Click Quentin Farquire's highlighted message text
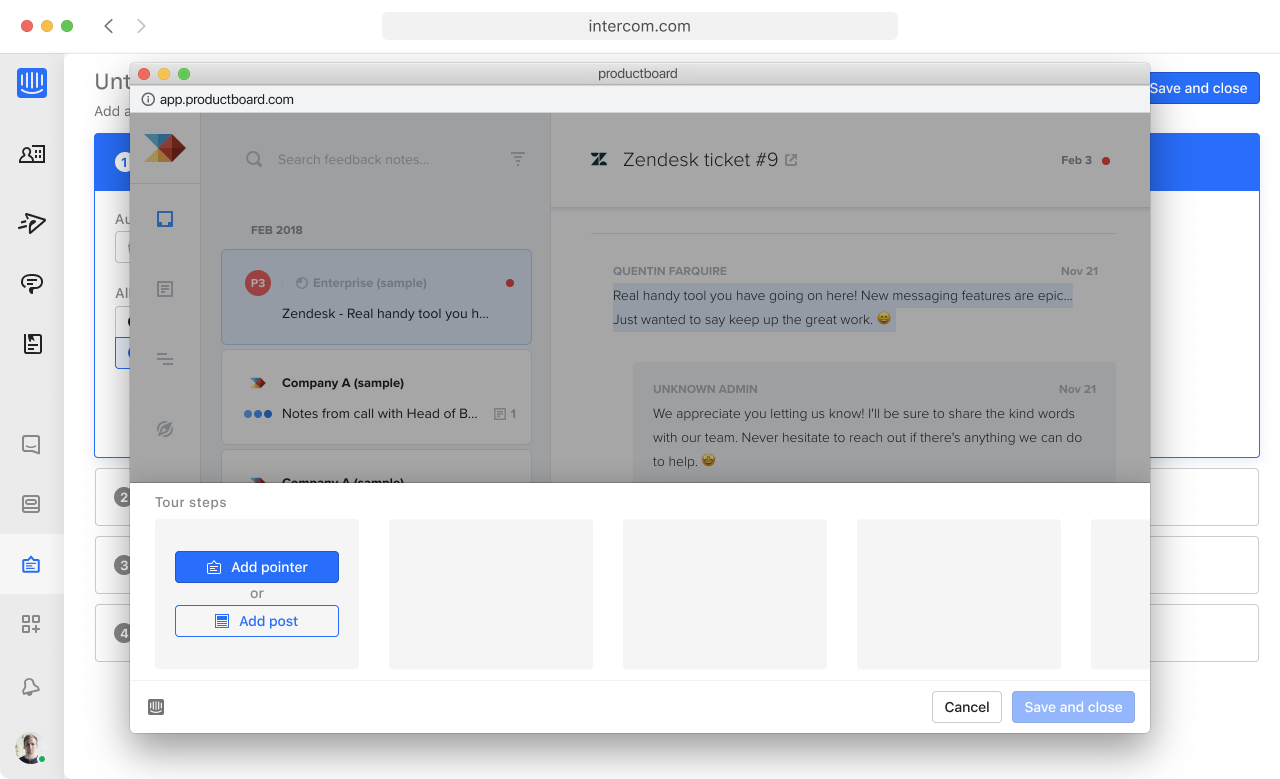The image size is (1280, 779). (x=843, y=307)
